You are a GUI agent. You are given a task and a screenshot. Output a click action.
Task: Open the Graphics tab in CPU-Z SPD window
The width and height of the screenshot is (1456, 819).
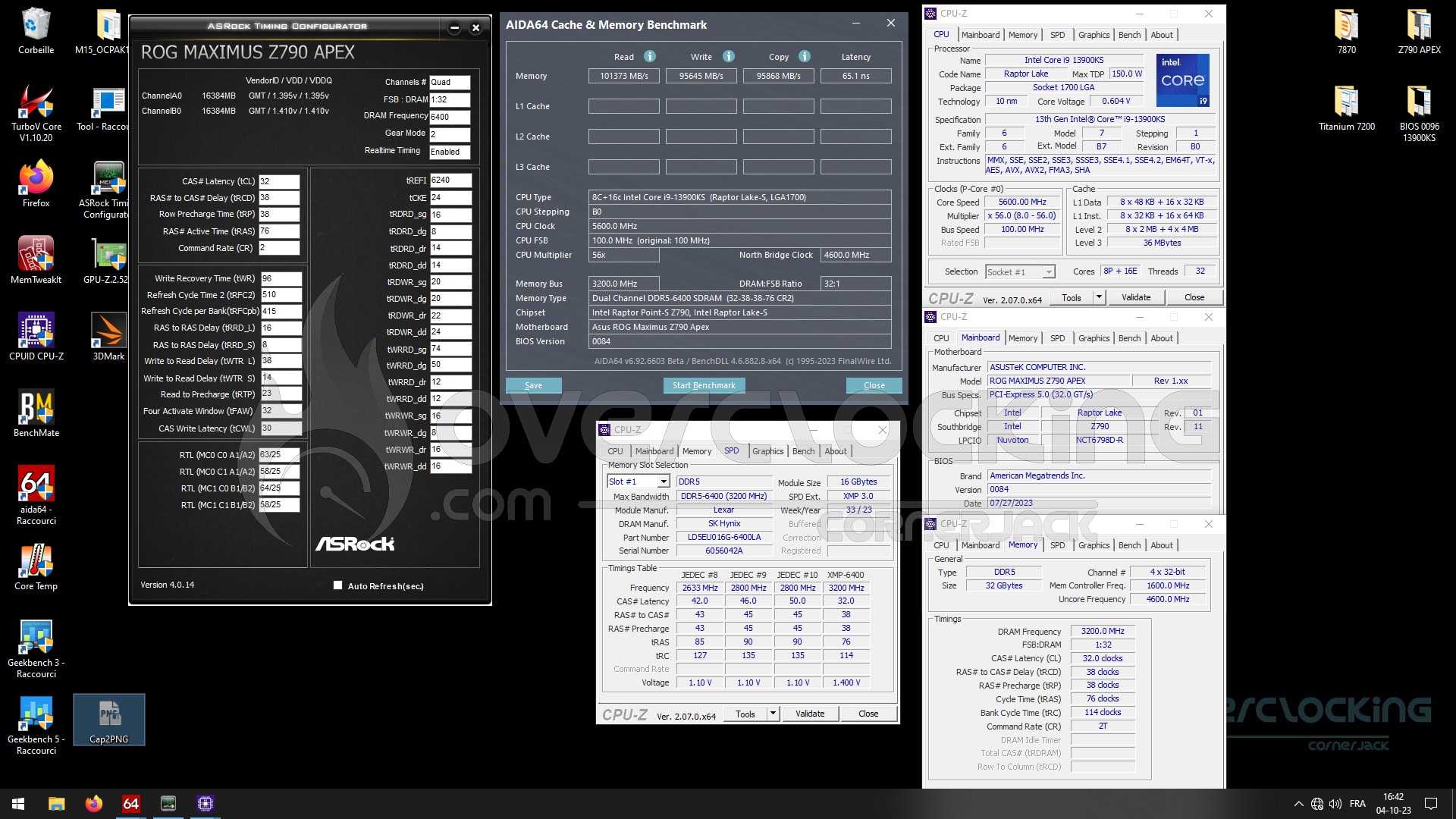point(767,451)
